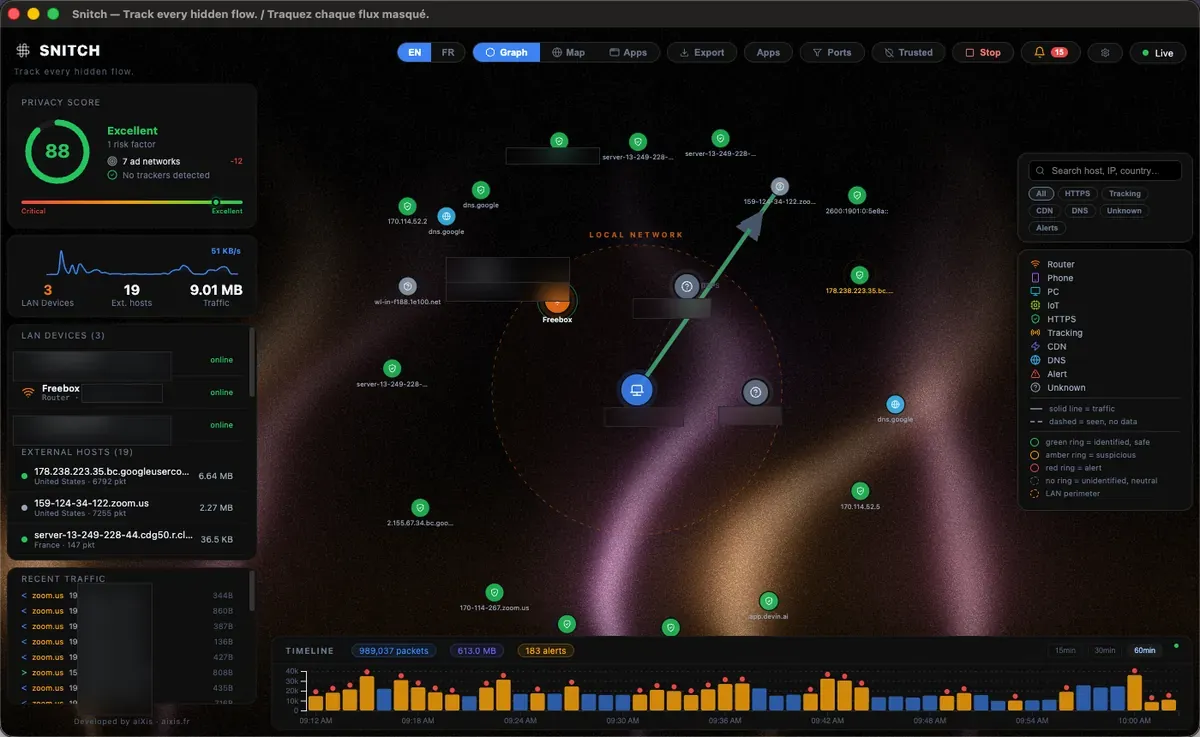This screenshot has height=737, width=1200.
Task: Focus the Search host, IP, country field
Action: tap(1105, 171)
